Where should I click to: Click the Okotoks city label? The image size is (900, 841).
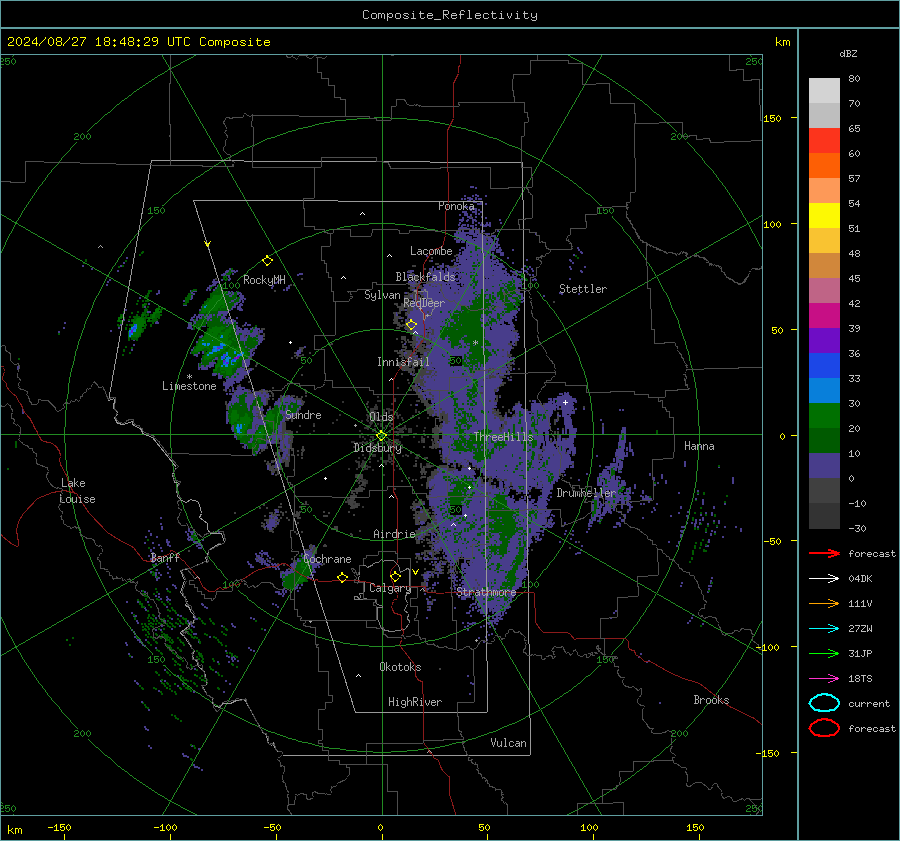point(400,667)
